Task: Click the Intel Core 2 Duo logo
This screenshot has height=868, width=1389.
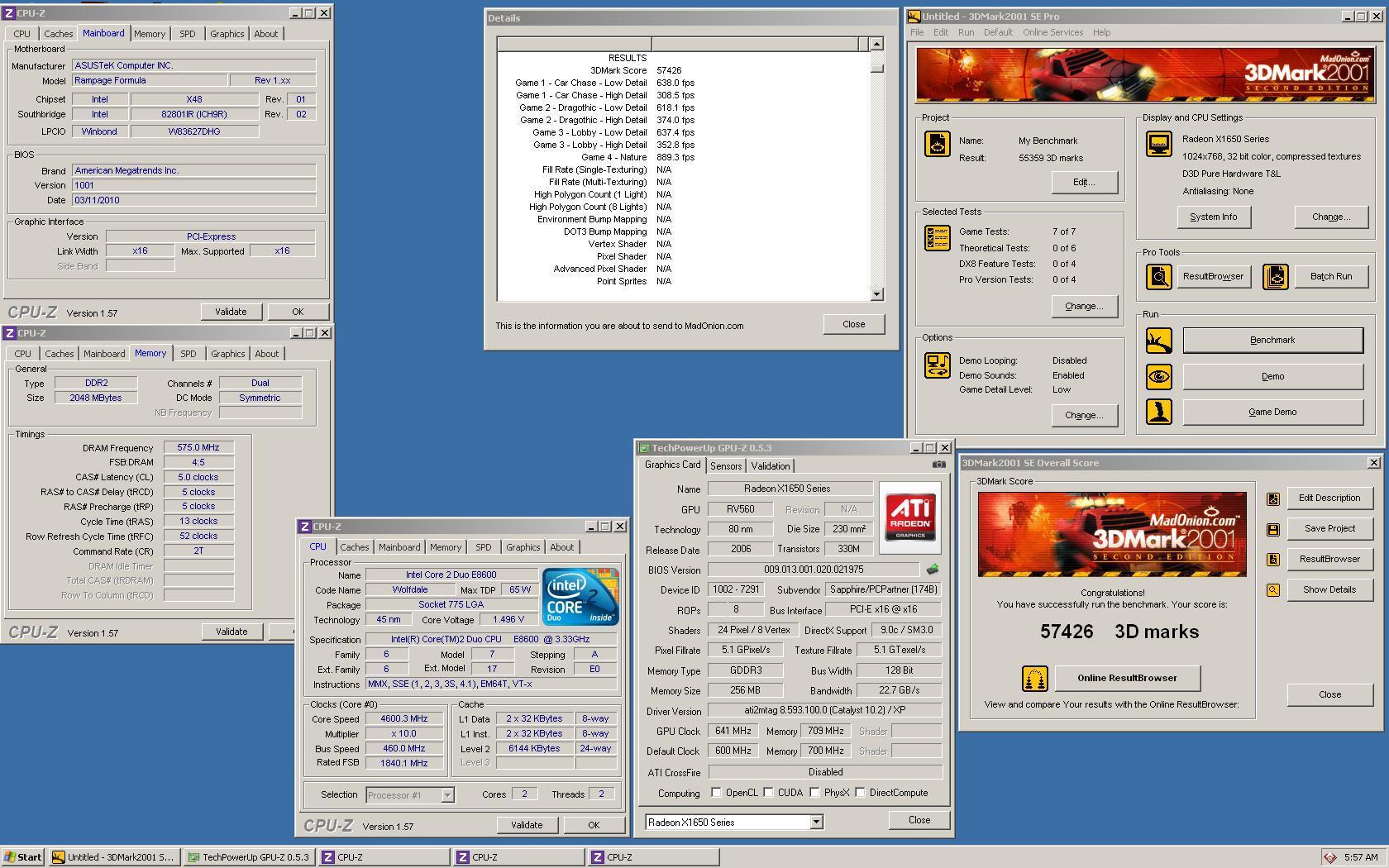Action: click(580, 597)
